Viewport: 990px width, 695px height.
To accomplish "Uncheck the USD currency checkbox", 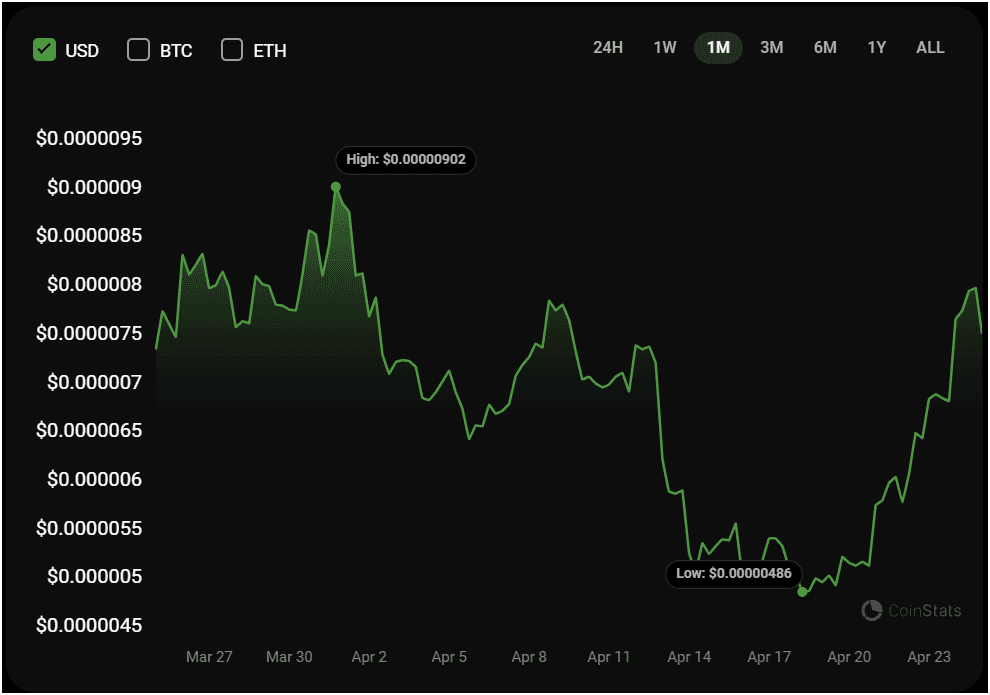I will [x=44, y=49].
